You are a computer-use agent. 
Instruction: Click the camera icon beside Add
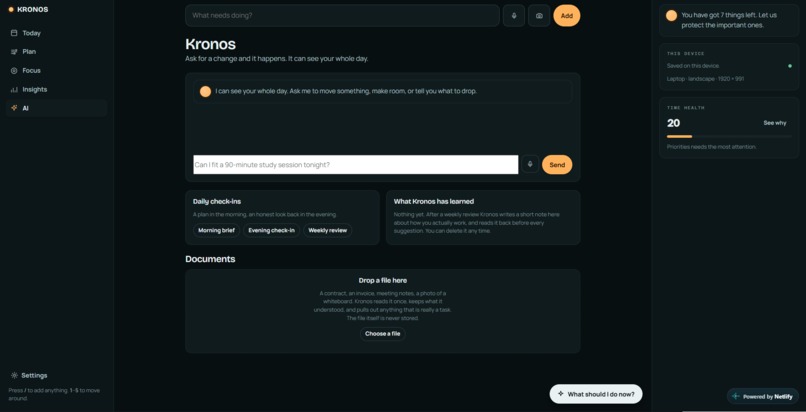[539, 15]
